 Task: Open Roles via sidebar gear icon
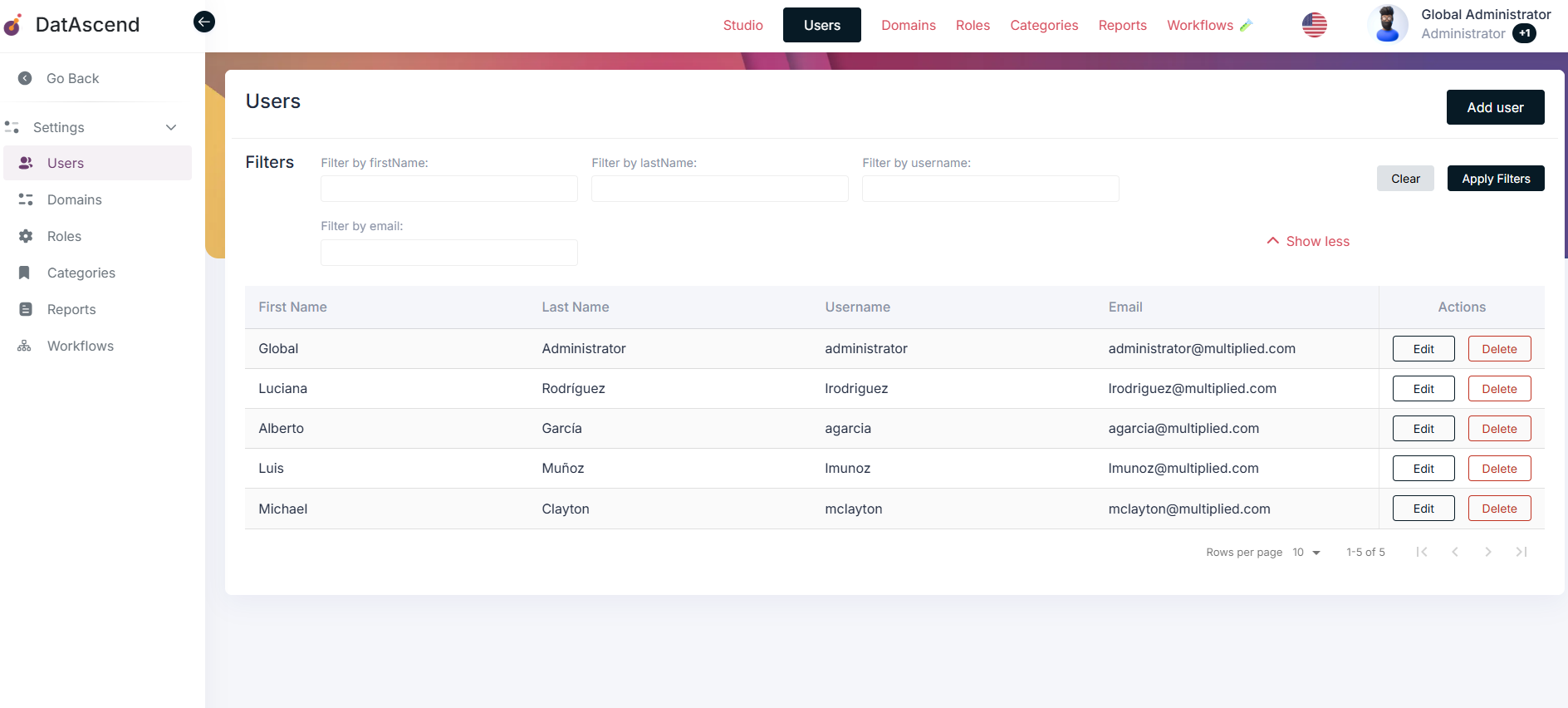coord(26,236)
